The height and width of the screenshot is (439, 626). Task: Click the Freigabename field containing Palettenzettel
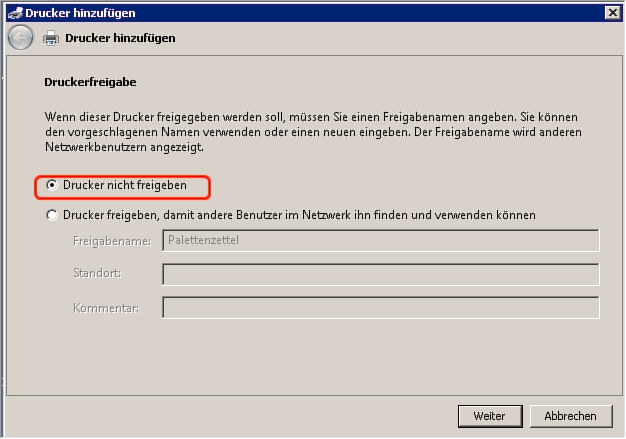(380, 240)
